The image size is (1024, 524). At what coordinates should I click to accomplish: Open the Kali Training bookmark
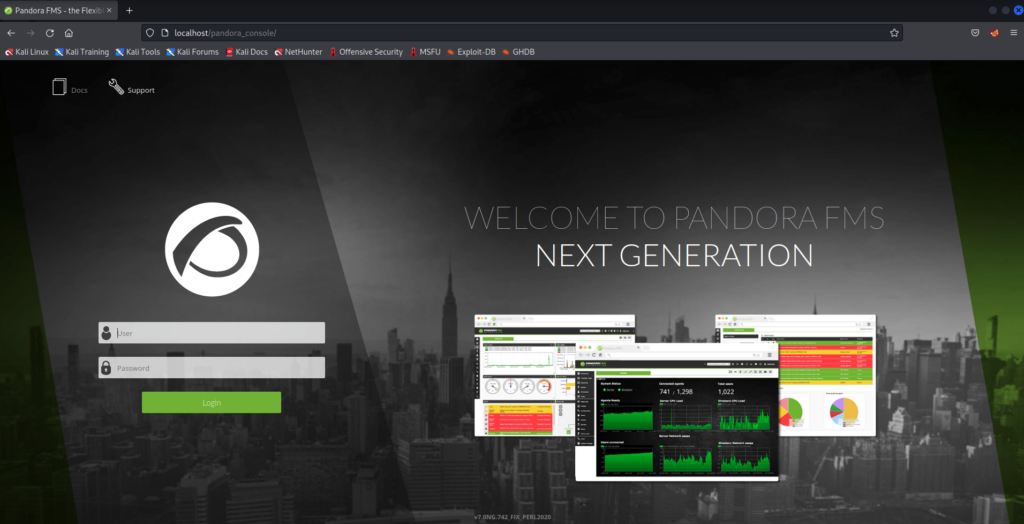82,52
